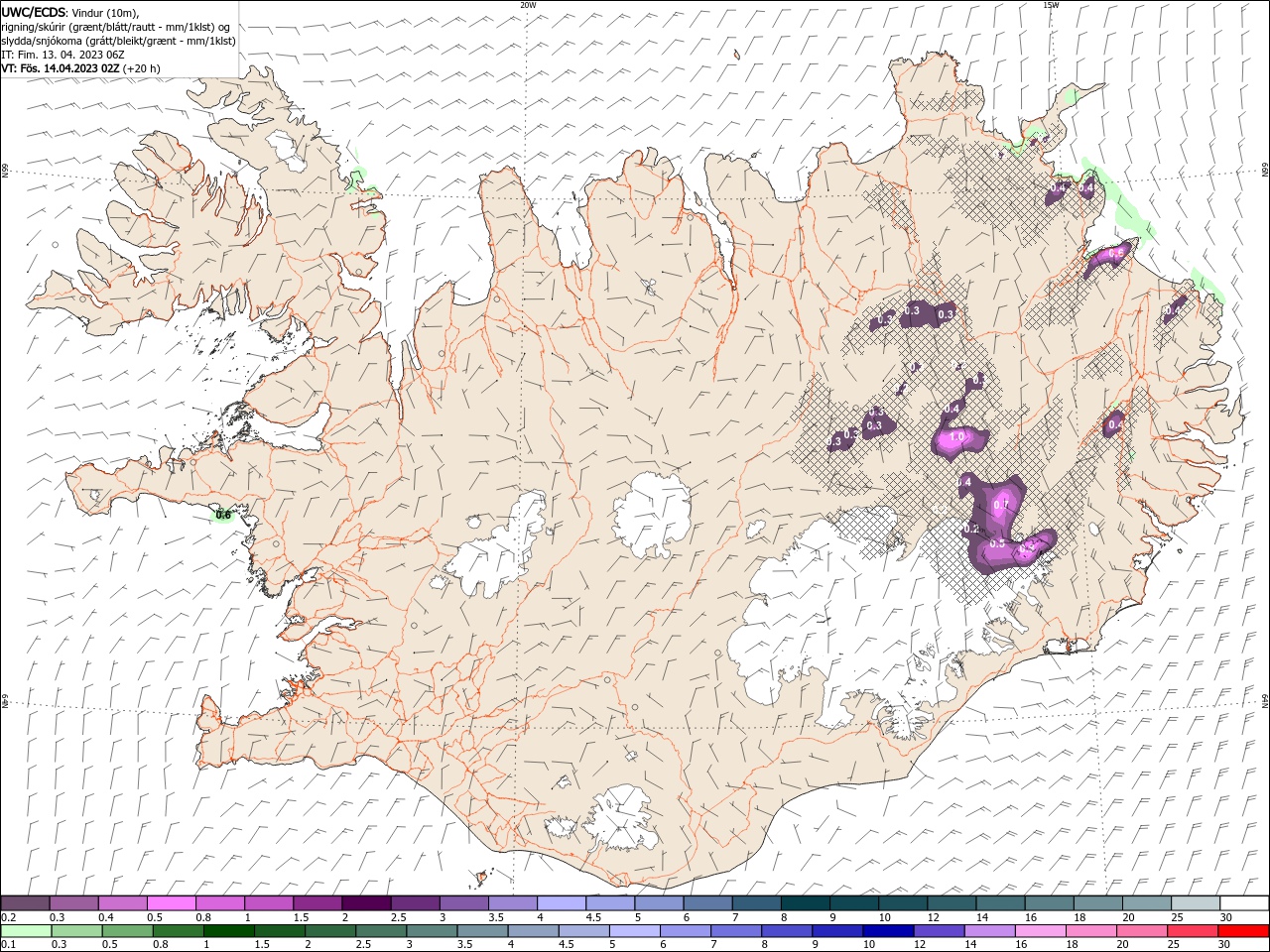The height and width of the screenshot is (952, 1270).
Task: Pick the rain legend swatch labeled 0.8
Action: tap(178, 931)
